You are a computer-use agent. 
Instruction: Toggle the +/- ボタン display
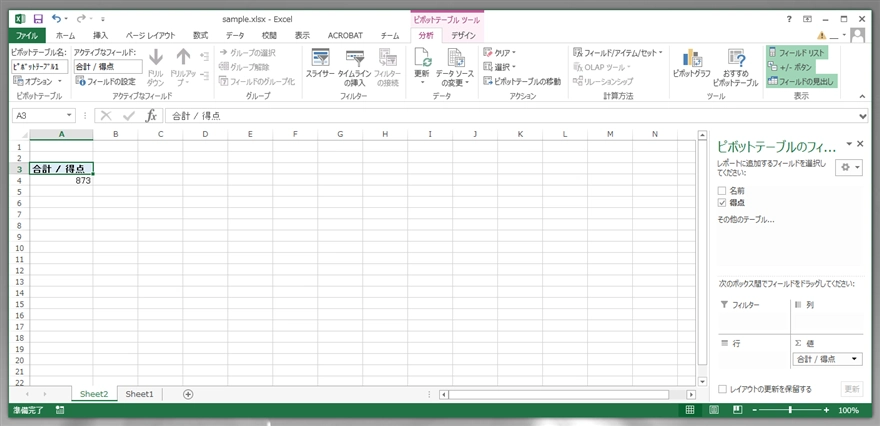[791, 67]
